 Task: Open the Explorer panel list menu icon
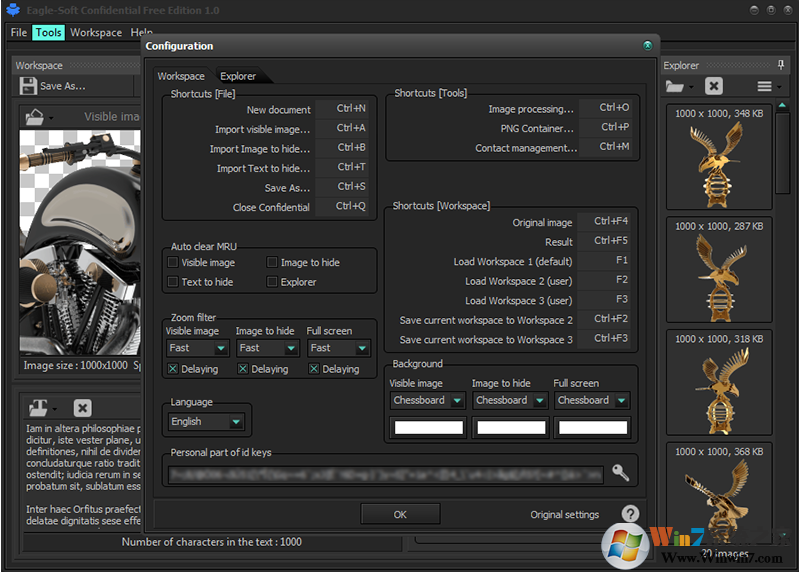point(765,87)
